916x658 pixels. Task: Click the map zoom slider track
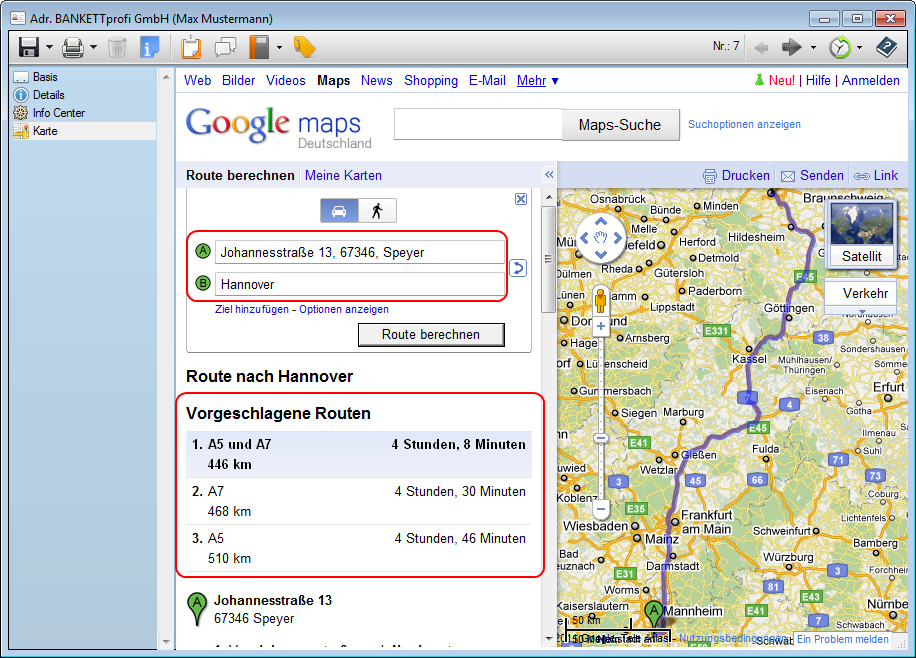tap(600, 400)
